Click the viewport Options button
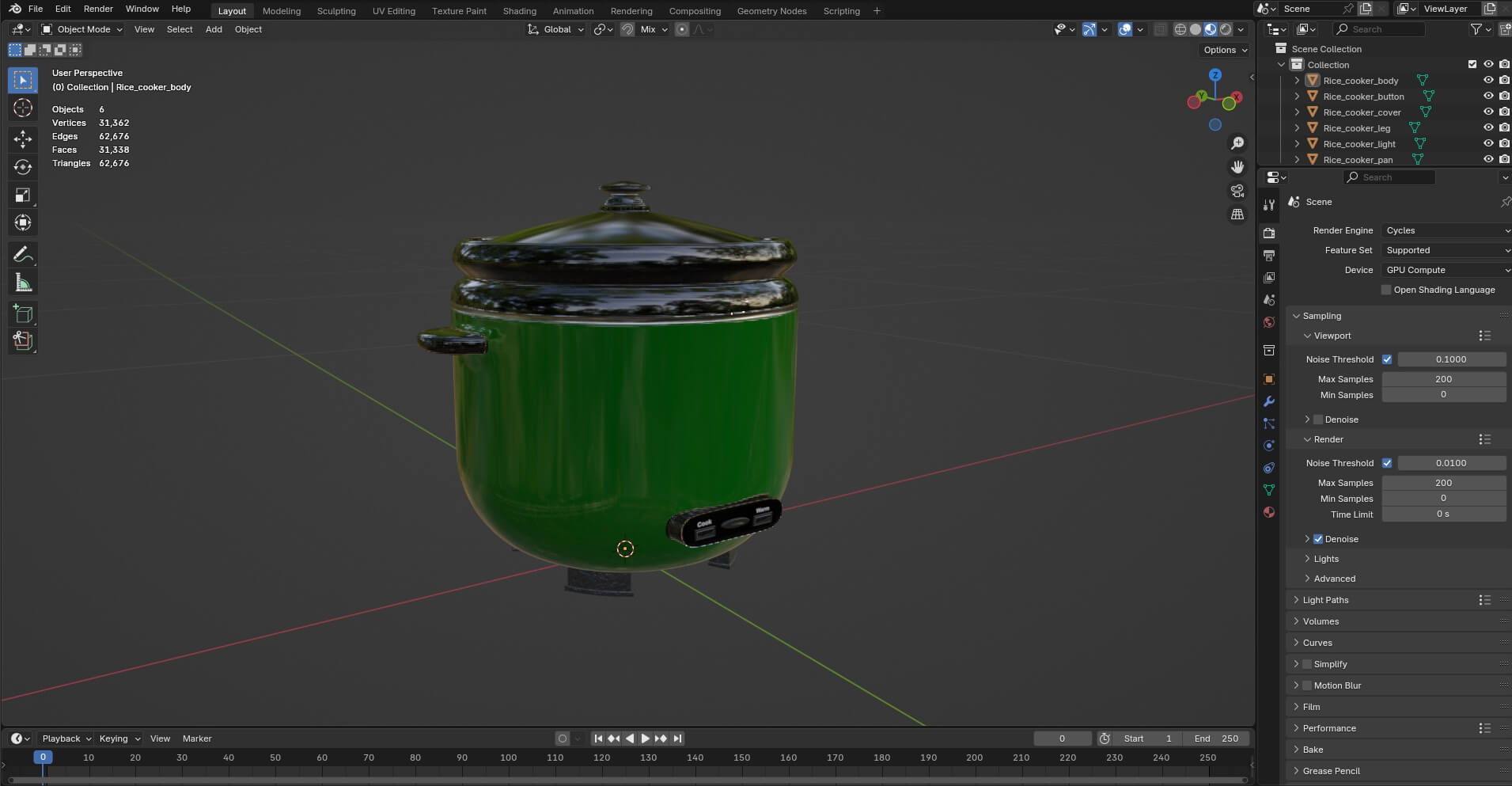The image size is (1512, 786). tap(1224, 50)
